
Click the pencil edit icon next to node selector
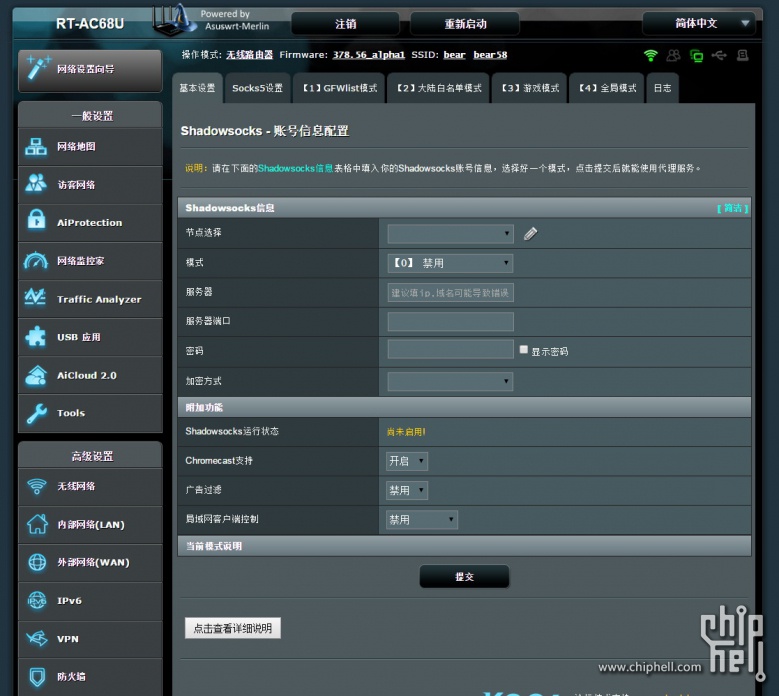tap(530, 233)
